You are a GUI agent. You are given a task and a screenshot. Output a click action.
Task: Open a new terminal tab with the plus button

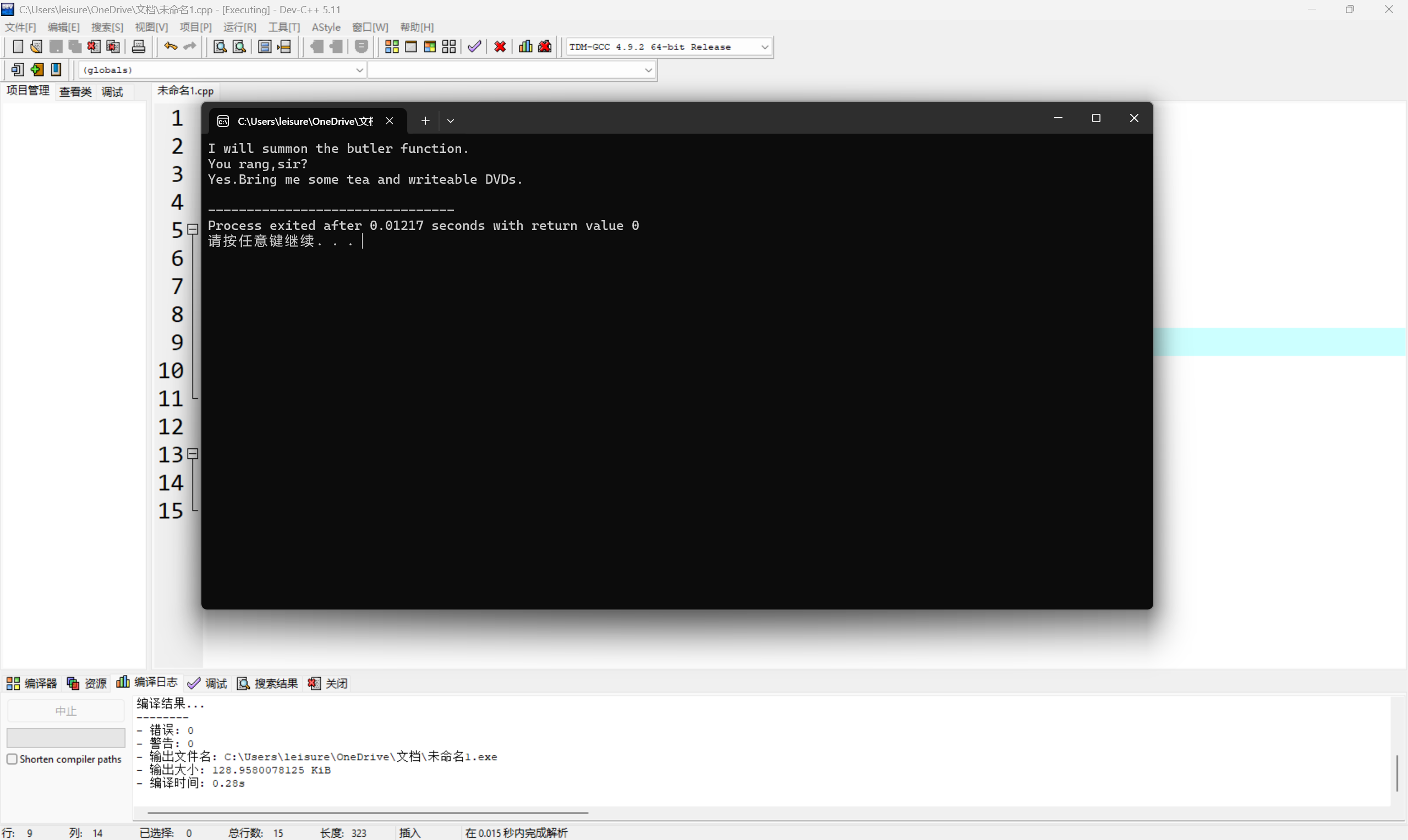425,120
